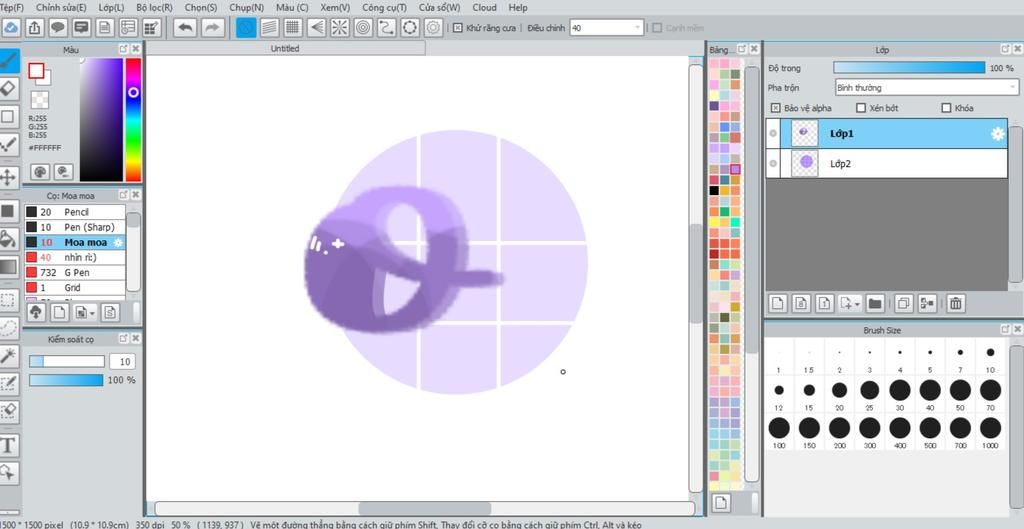Turn off snap (blue active icon)

pyautogui.click(x=246, y=27)
